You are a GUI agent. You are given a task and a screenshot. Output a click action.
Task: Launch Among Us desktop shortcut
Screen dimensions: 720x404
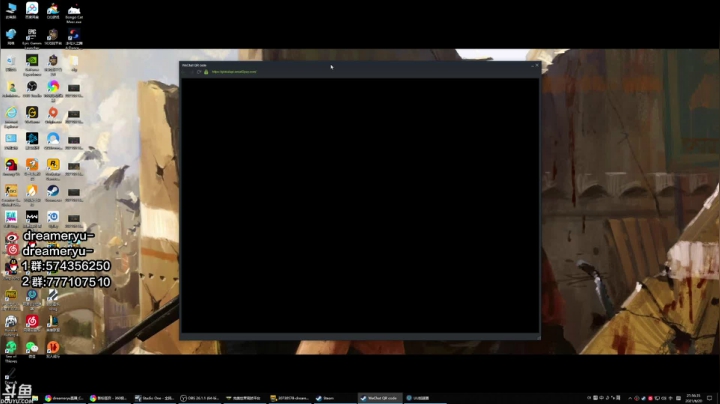[x=11, y=167]
